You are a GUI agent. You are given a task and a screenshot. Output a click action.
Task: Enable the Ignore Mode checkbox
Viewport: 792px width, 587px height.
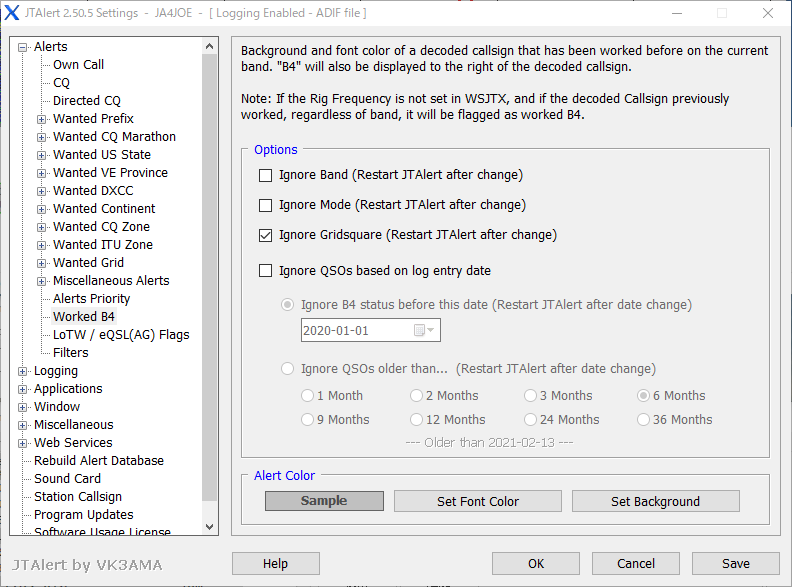pos(265,205)
